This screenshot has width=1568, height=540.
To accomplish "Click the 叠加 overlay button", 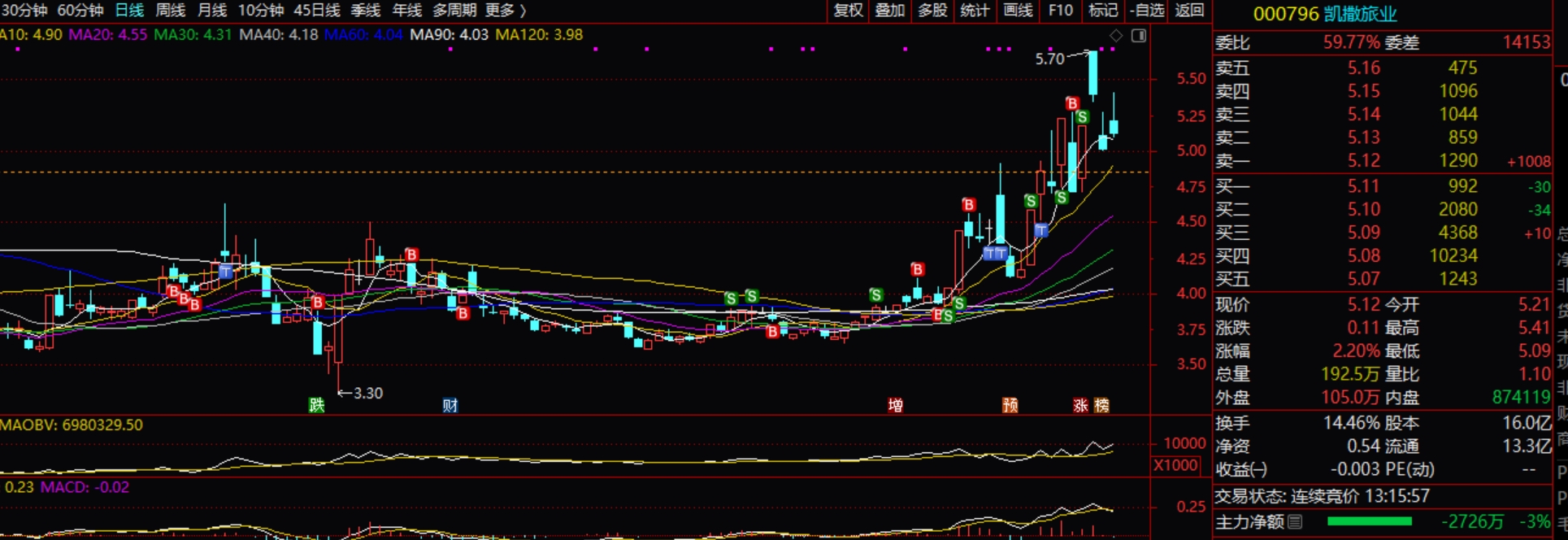I will tap(890, 11).
